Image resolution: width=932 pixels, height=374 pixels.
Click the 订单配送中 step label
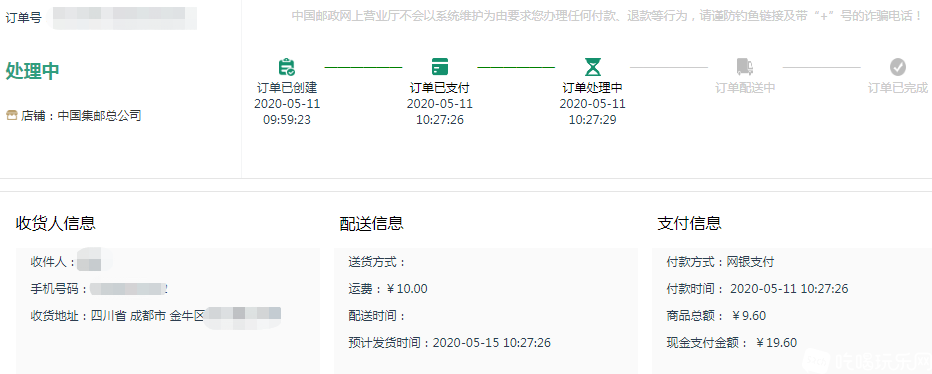click(745, 88)
